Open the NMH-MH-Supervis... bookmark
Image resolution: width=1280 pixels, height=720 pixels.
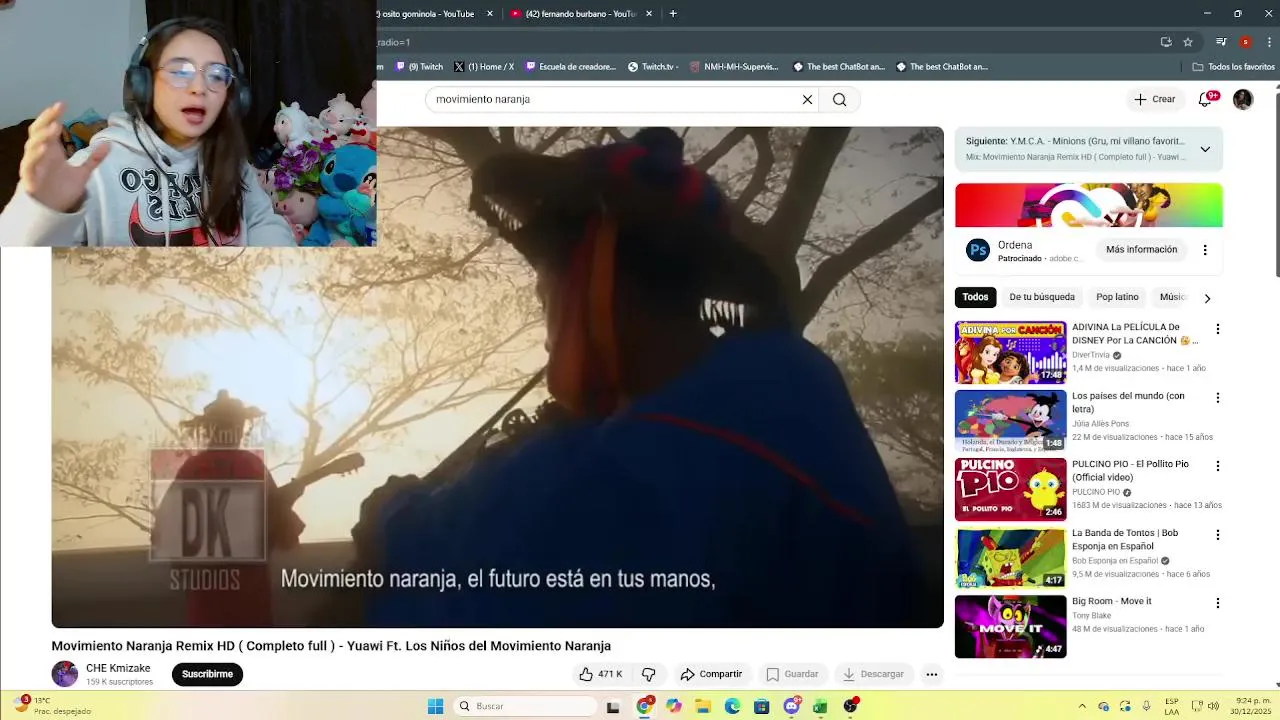pyautogui.click(x=735, y=67)
